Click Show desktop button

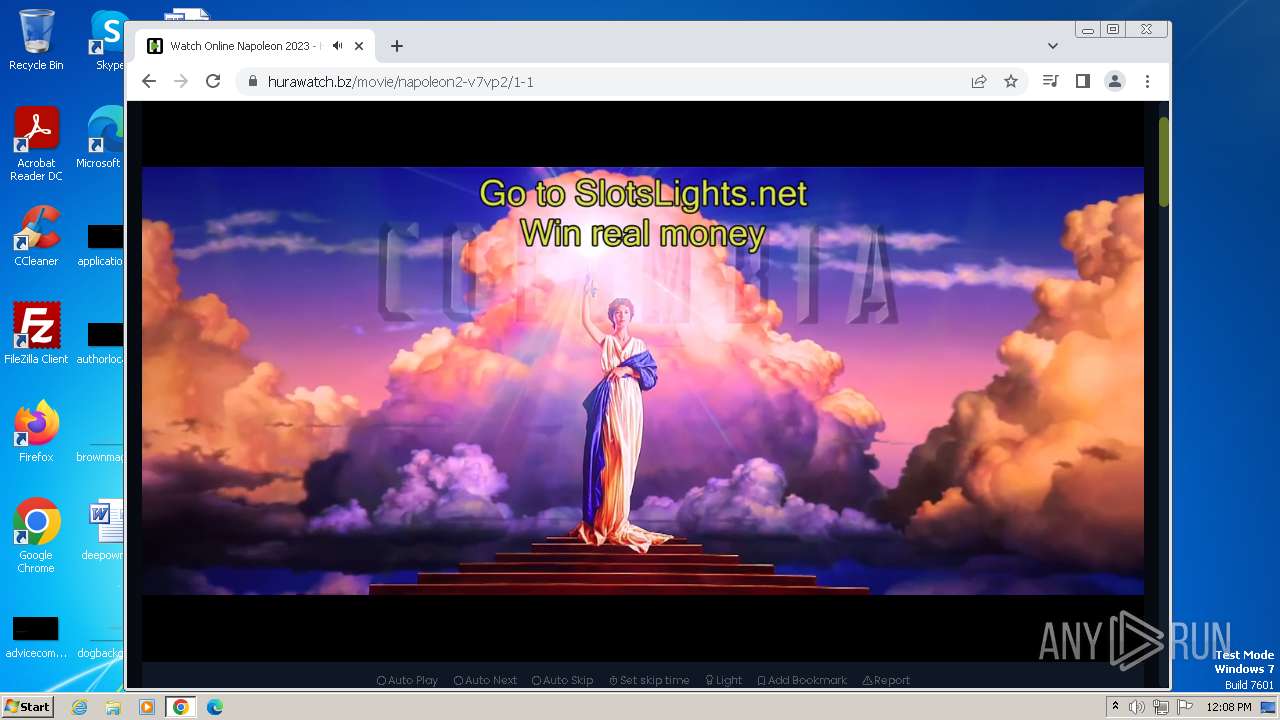click(1269, 707)
